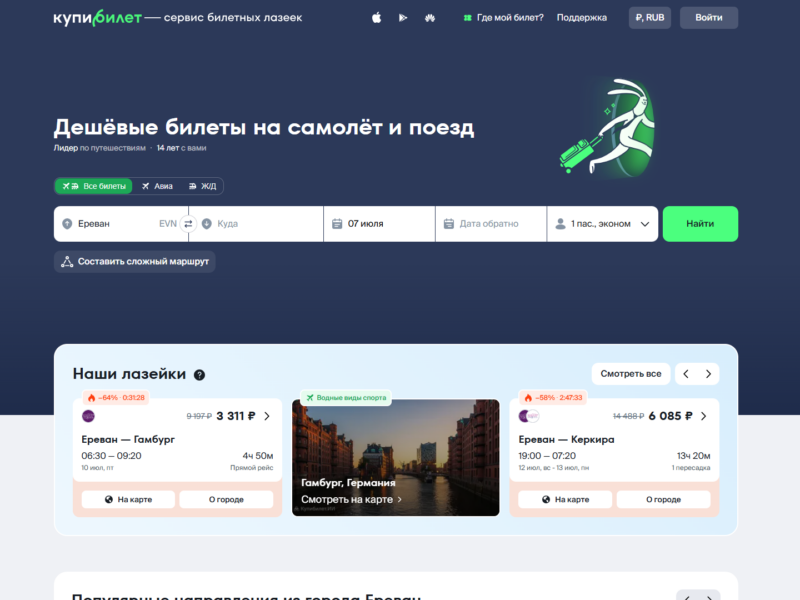Click the airline logos on Керкира card

(529, 416)
